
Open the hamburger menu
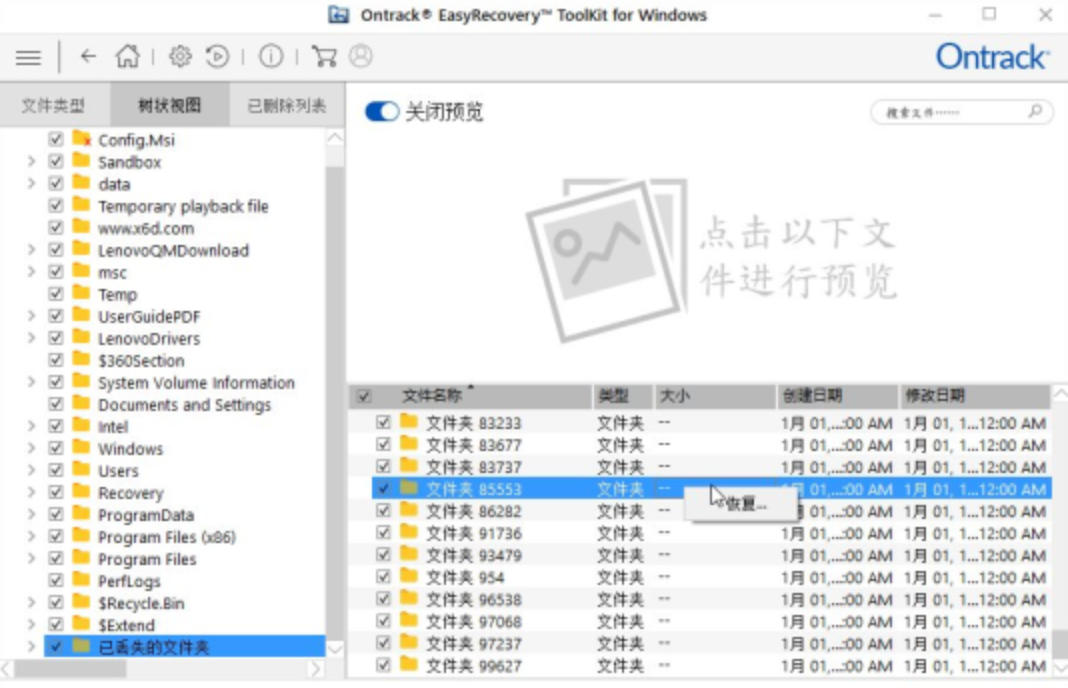[x=28, y=57]
